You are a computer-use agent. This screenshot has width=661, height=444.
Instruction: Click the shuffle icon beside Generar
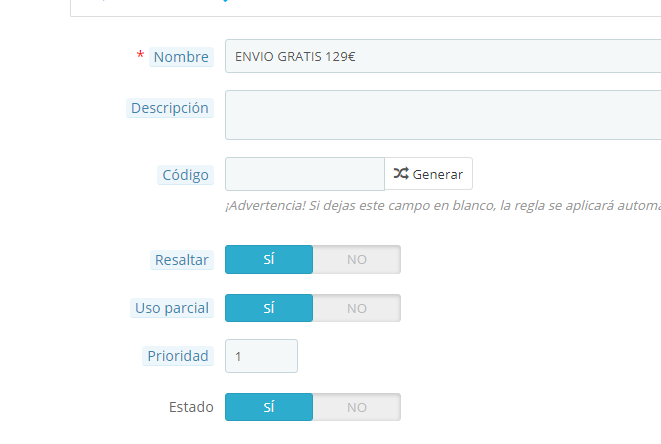(401, 173)
